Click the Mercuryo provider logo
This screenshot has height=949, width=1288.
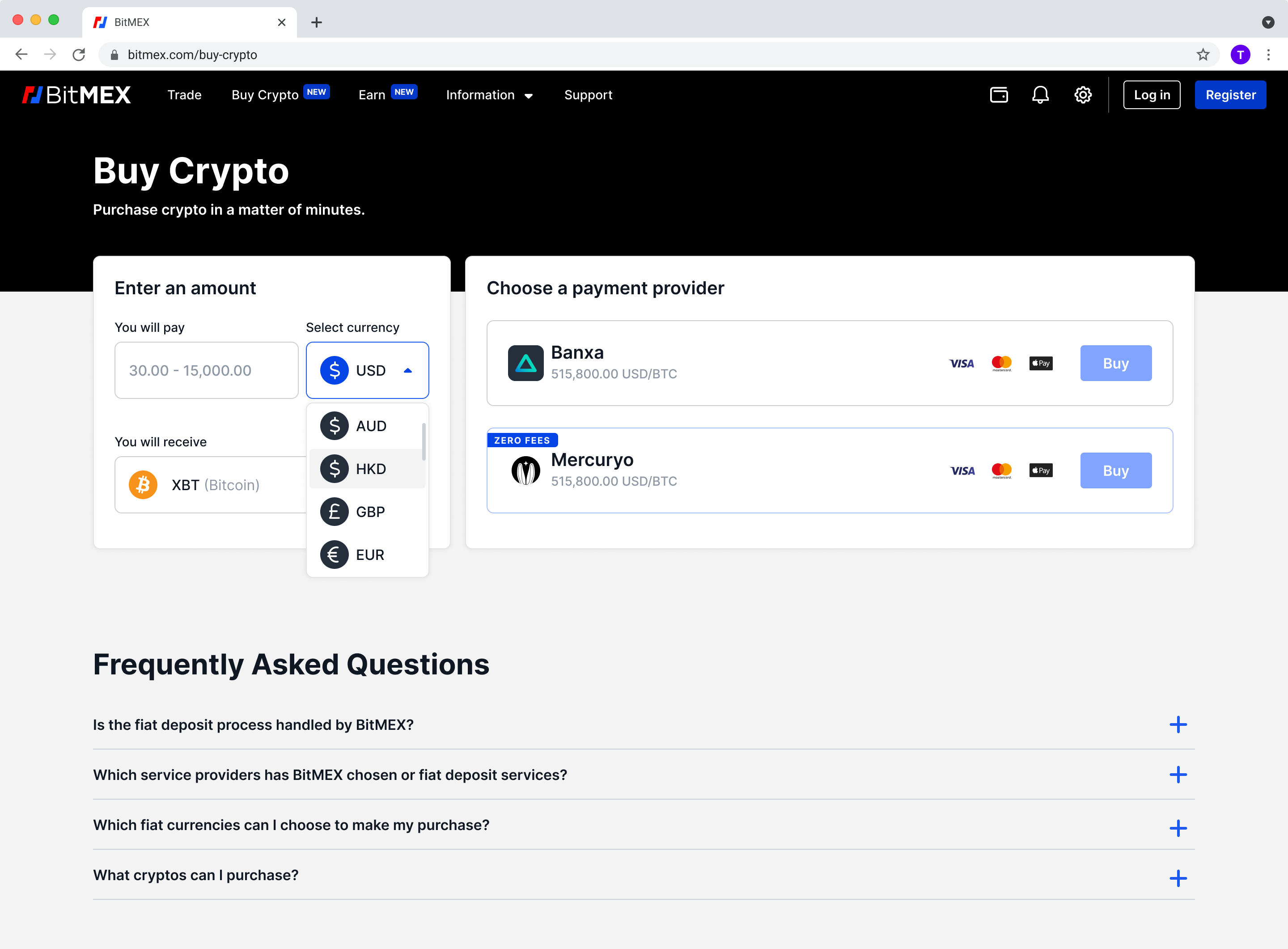525,470
